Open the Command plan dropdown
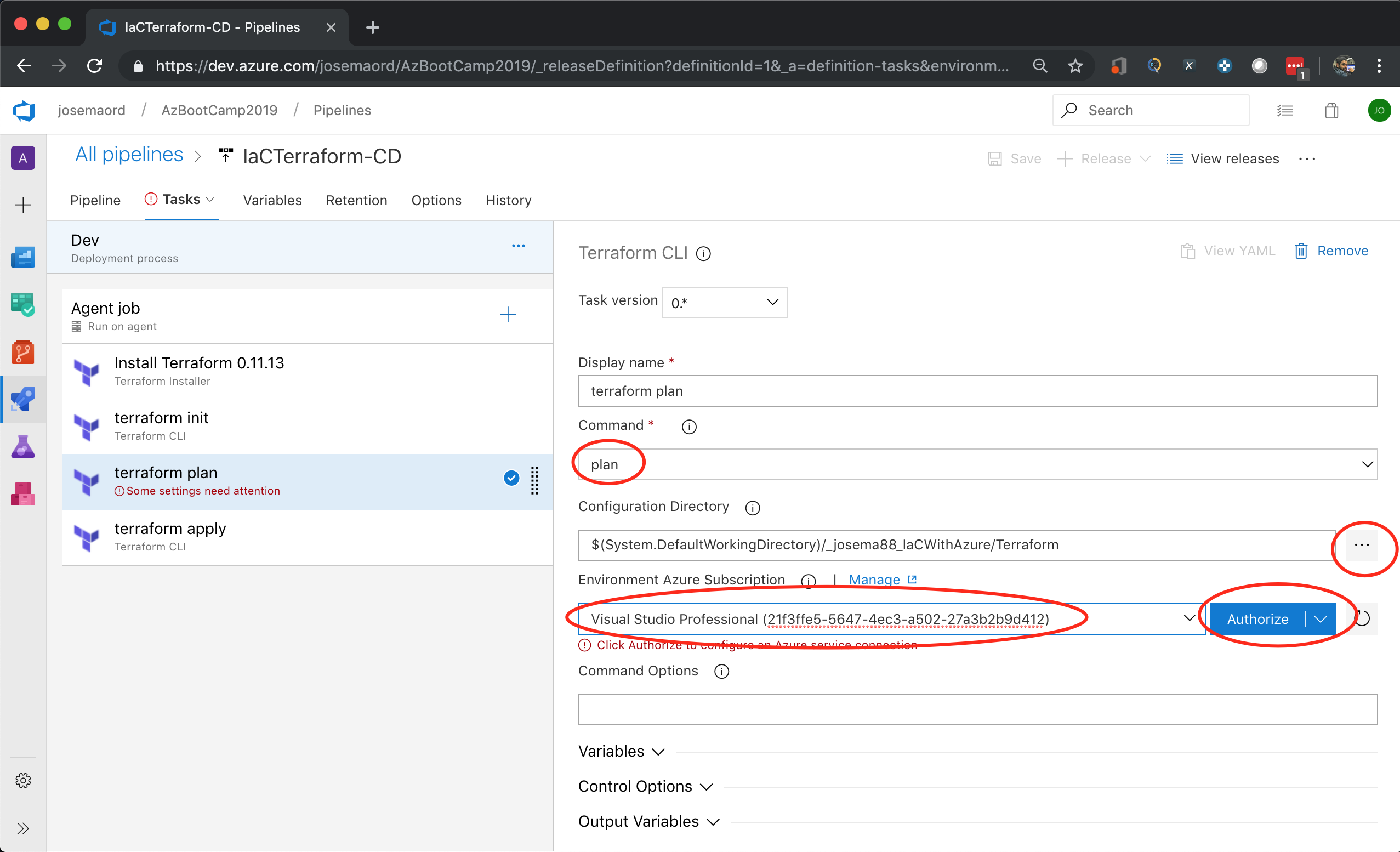1400x852 pixels. [x=977, y=464]
